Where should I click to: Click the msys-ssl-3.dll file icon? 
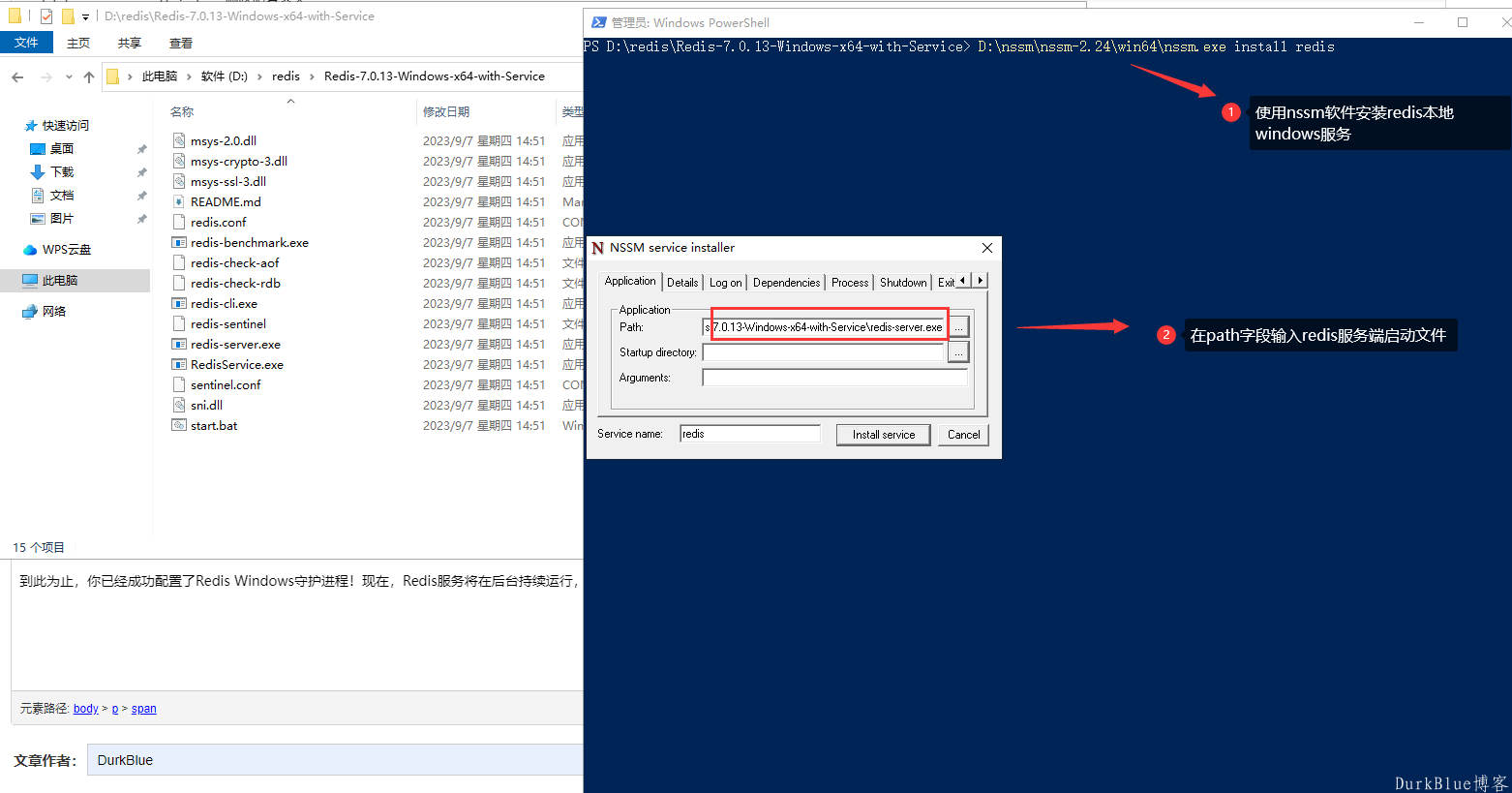click(x=179, y=181)
